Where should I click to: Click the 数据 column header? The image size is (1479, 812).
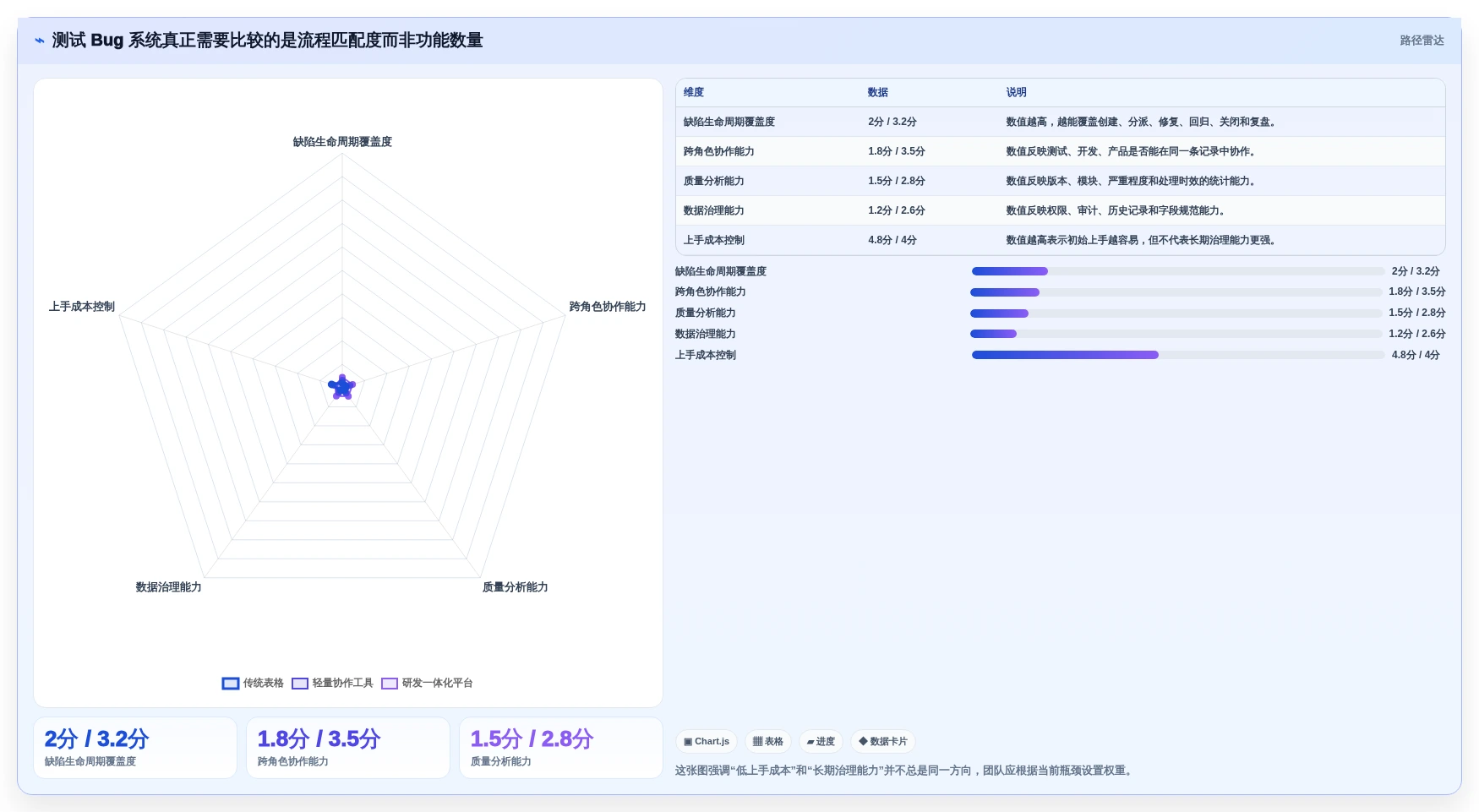(878, 92)
